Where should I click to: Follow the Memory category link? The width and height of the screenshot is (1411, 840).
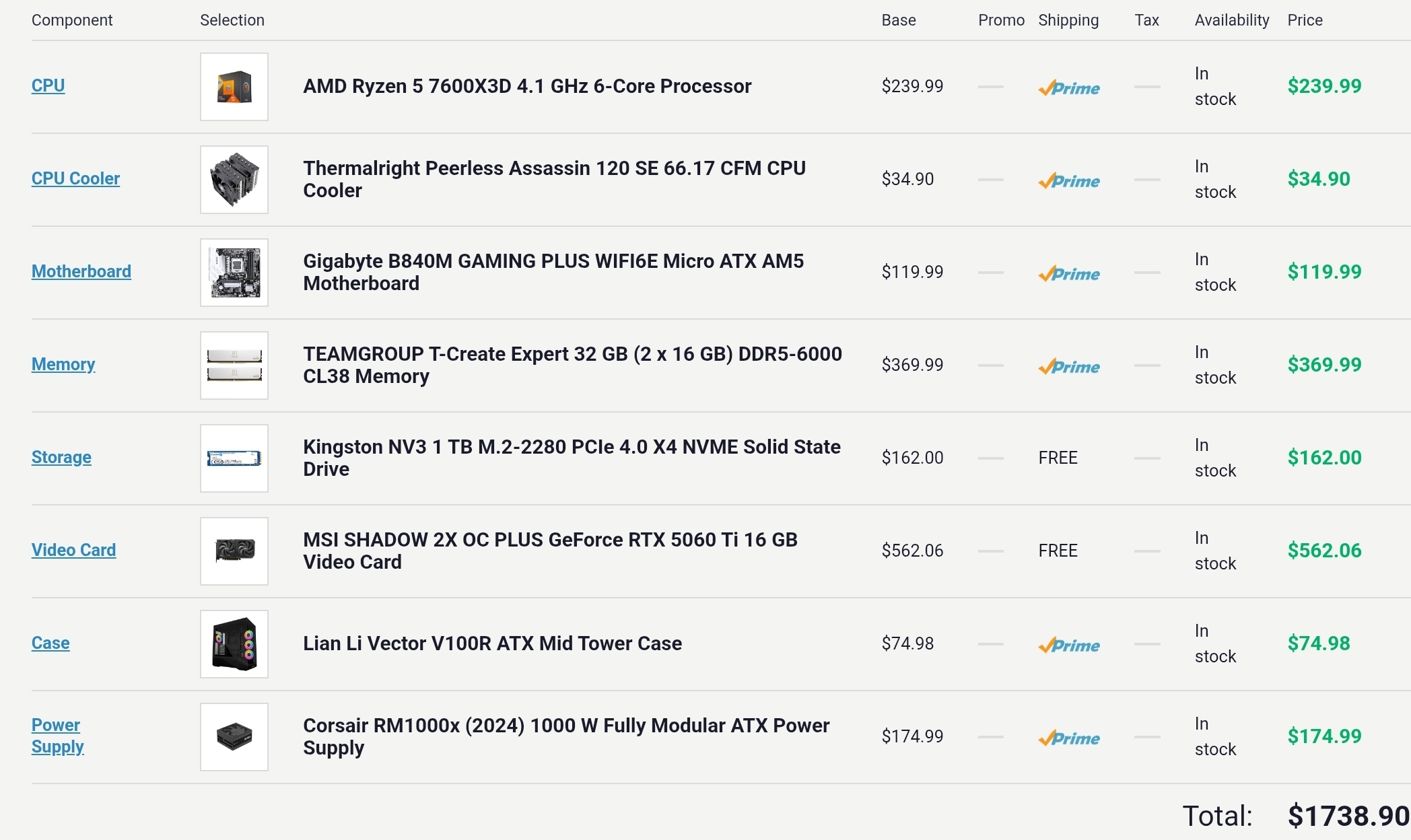coord(63,364)
